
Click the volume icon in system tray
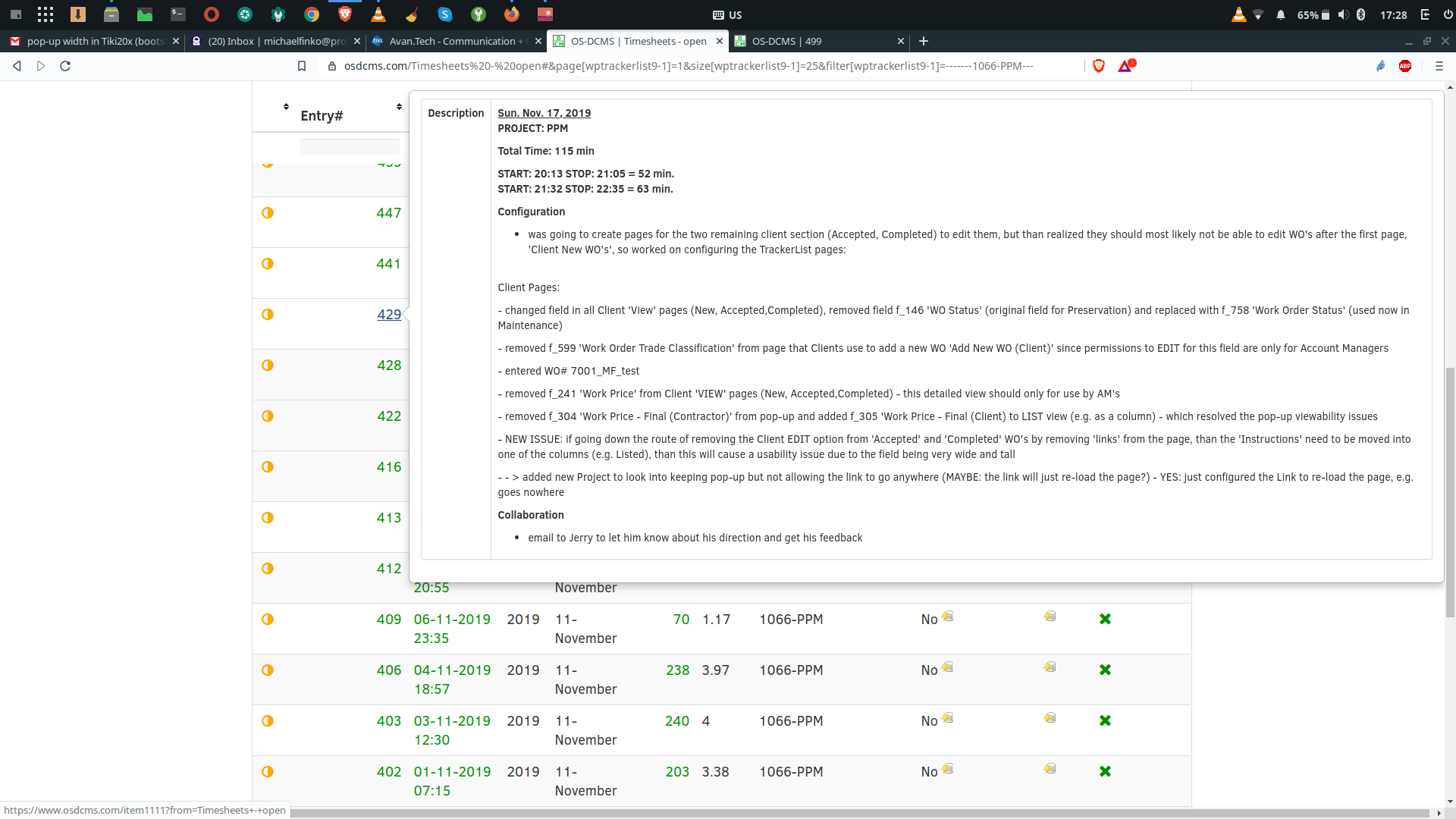[x=1343, y=14]
